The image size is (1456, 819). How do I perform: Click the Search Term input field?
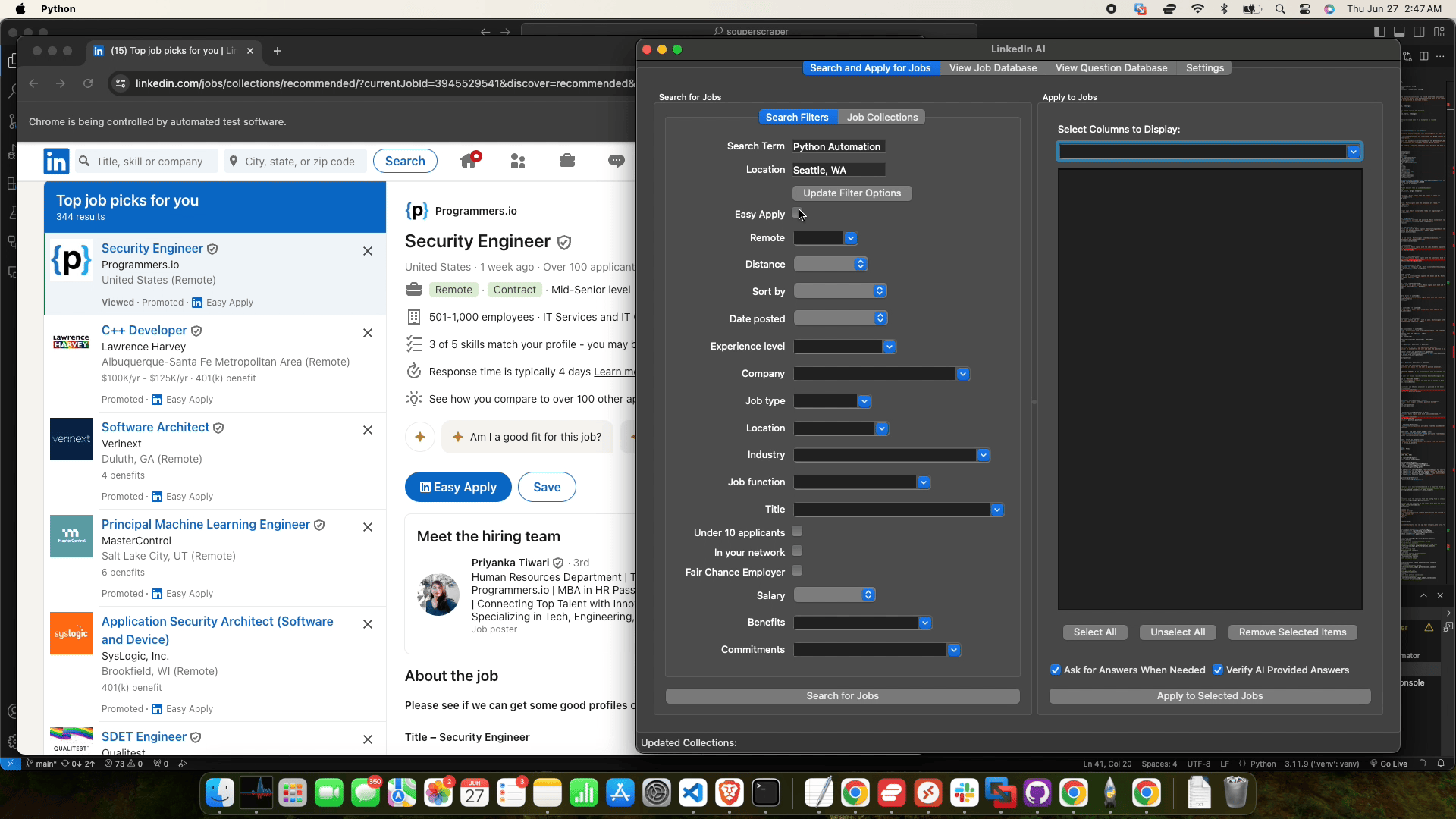[x=839, y=146]
